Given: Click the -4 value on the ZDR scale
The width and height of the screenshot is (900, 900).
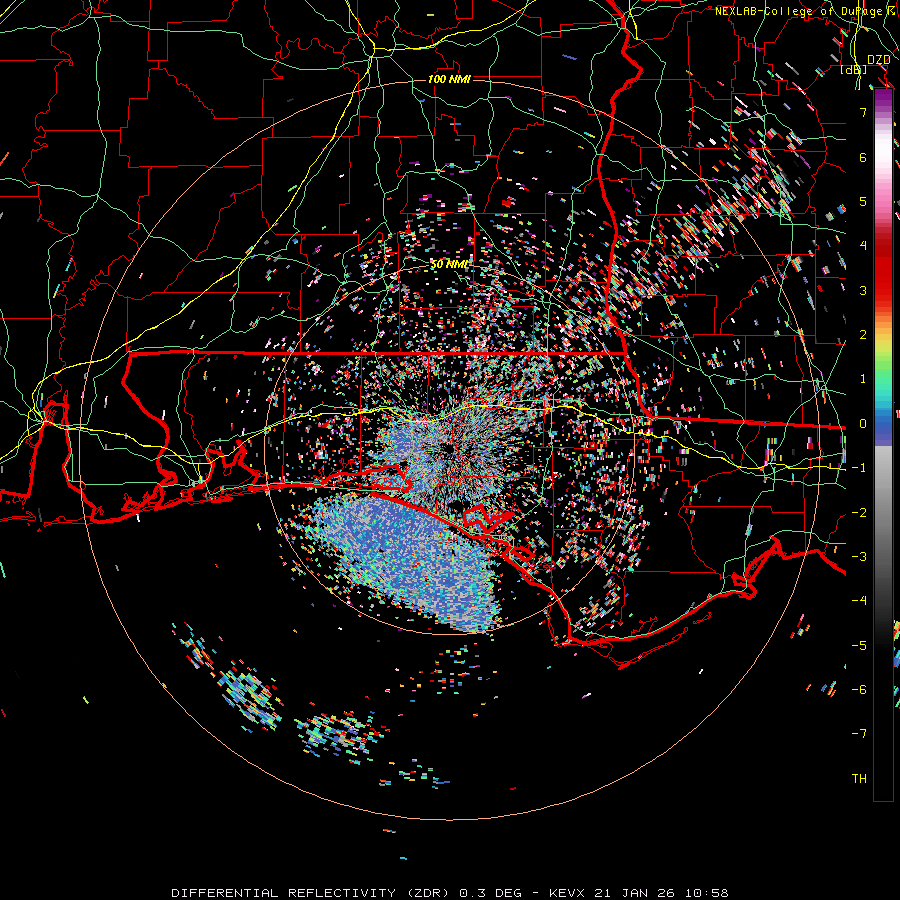Looking at the screenshot, I should click(x=859, y=601).
